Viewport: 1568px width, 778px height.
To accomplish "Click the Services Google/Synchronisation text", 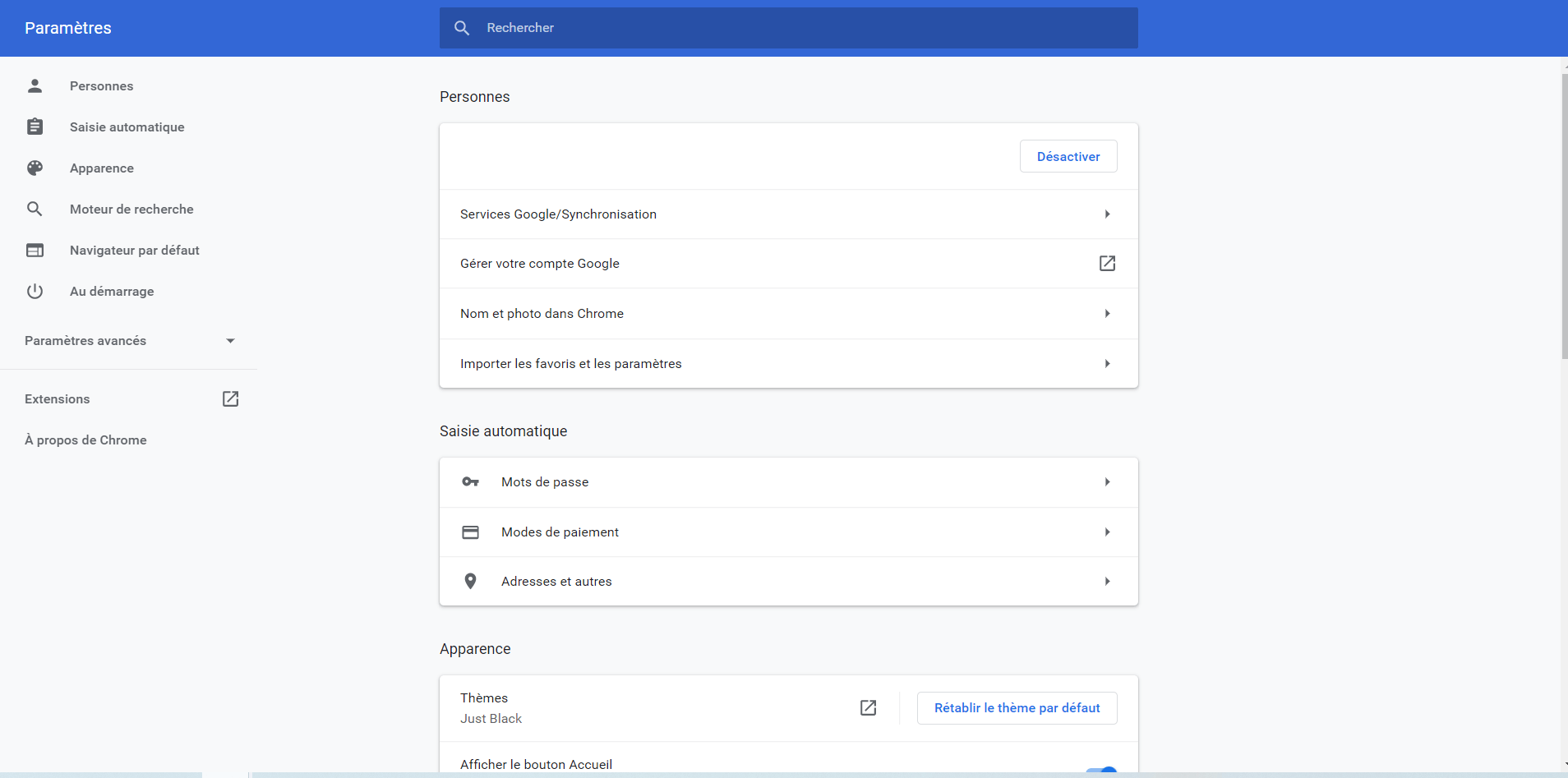I will pos(558,214).
